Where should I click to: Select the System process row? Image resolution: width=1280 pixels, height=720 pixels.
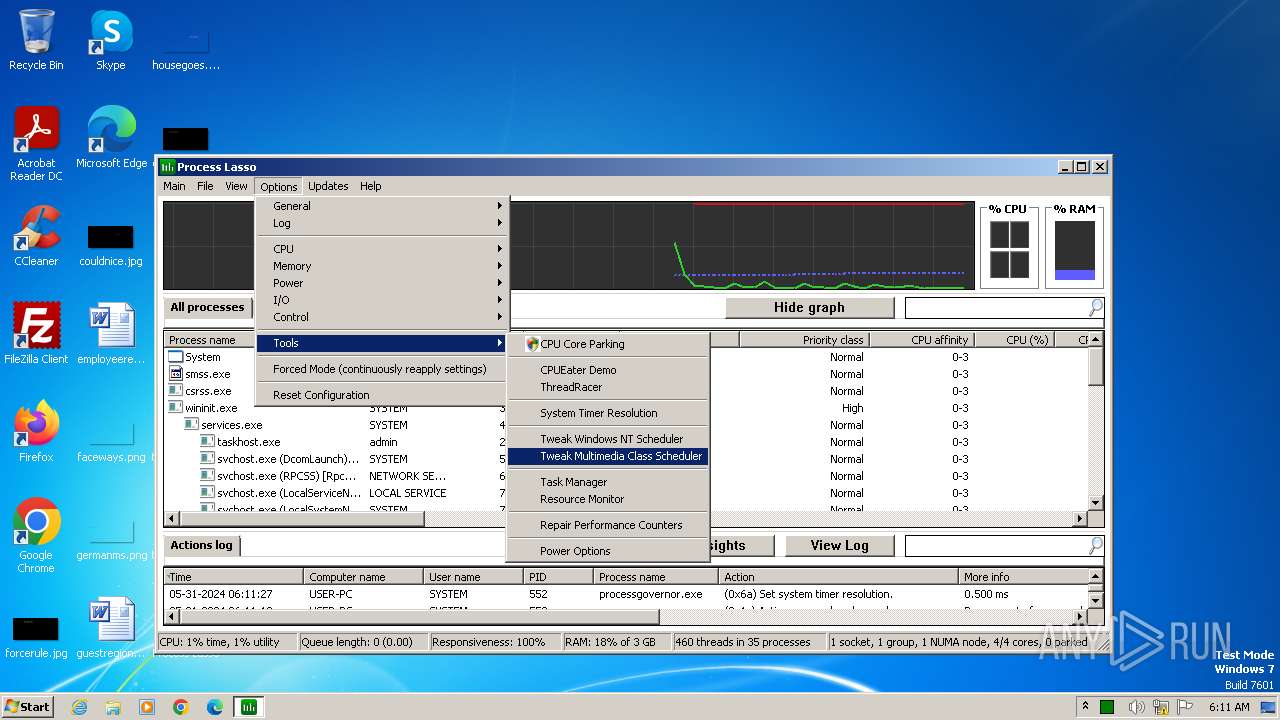point(202,357)
